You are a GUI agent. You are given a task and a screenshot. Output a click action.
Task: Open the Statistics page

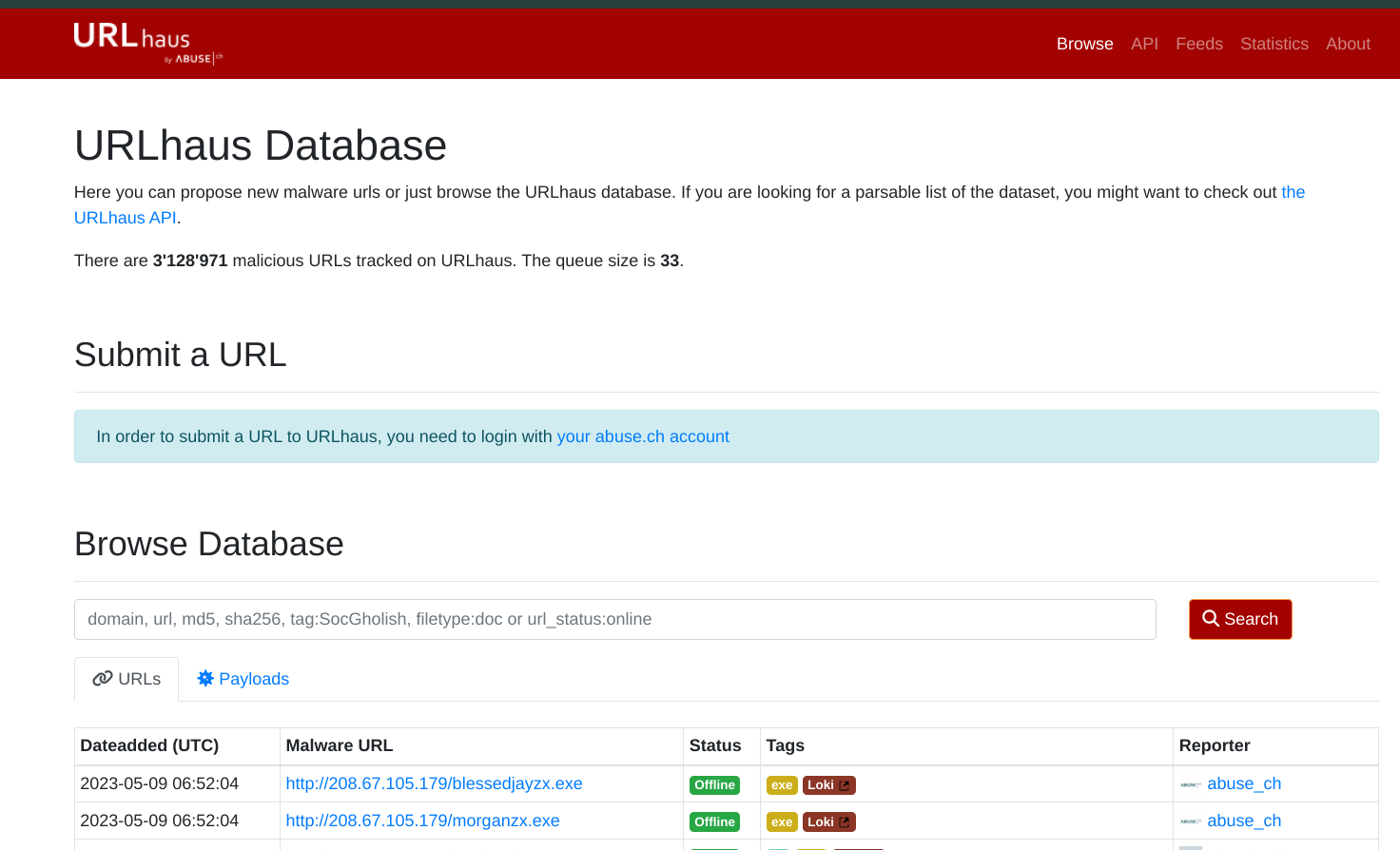point(1274,44)
